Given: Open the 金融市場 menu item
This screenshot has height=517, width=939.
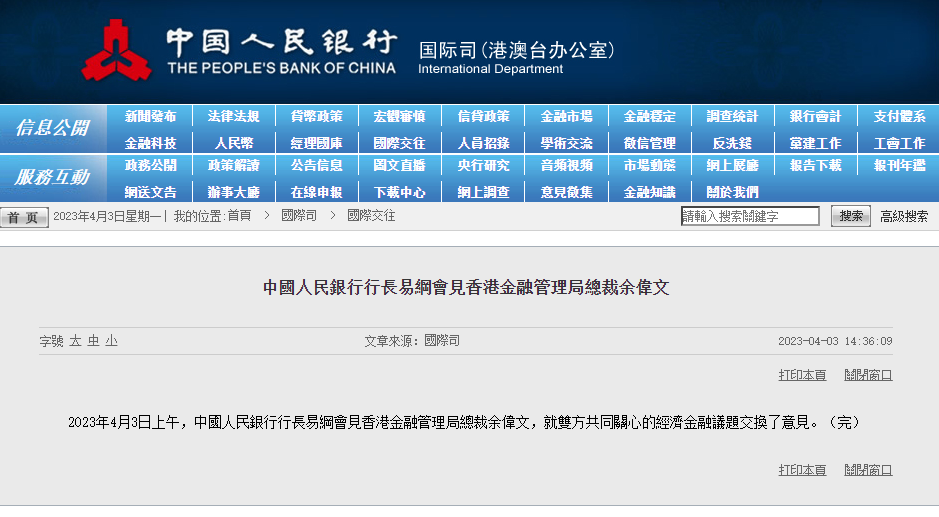Looking at the screenshot, I should click(x=566, y=117).
